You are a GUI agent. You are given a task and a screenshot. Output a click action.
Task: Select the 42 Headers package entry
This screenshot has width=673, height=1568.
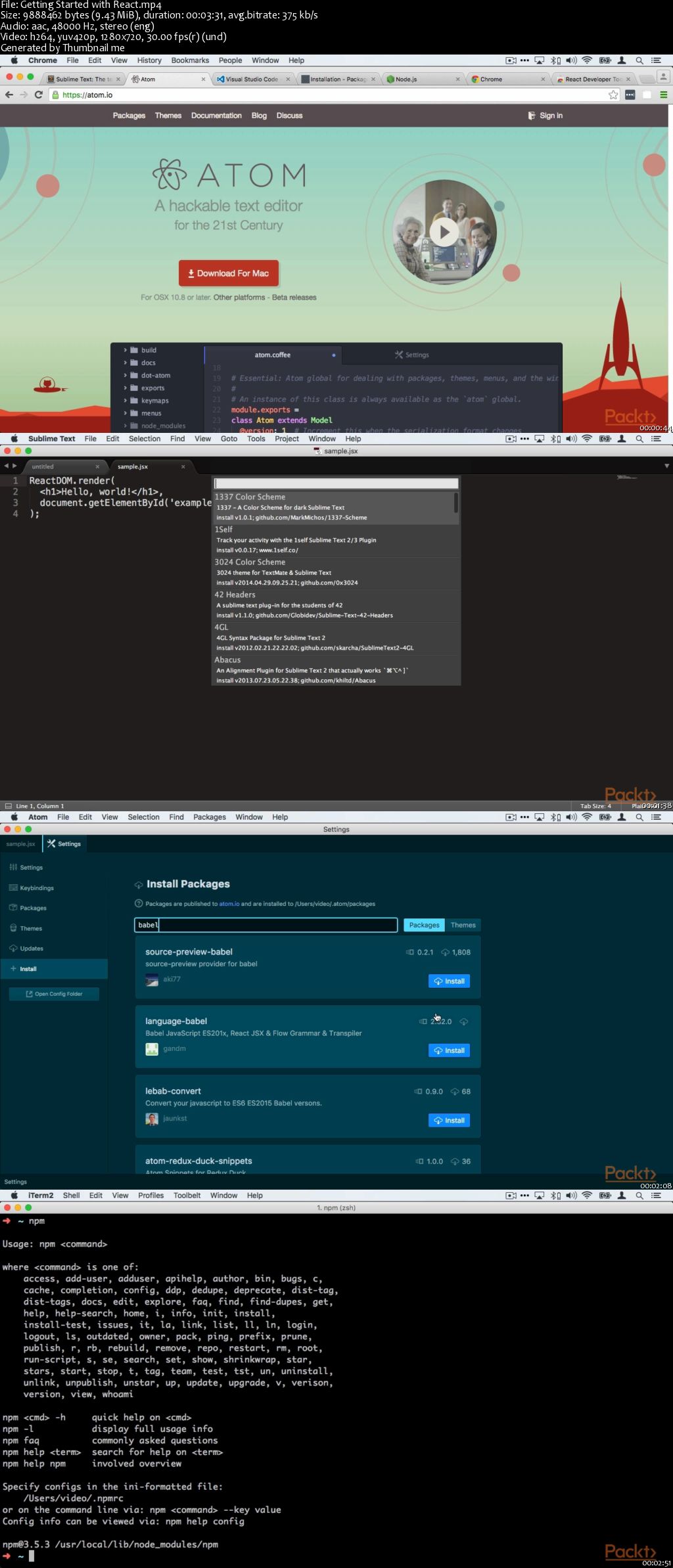coord(336,605)
